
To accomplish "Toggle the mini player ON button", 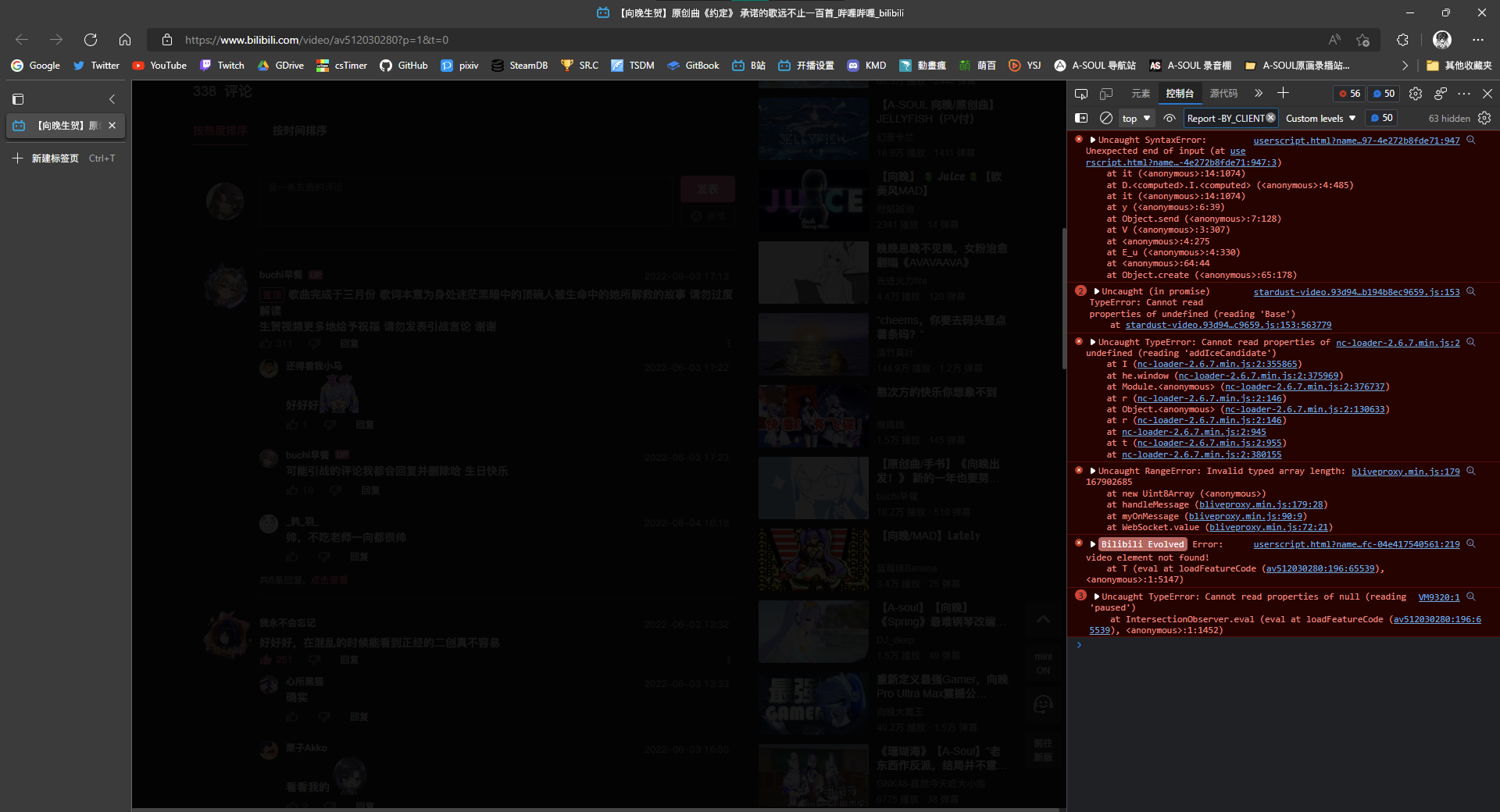I will click(1043, 664).
